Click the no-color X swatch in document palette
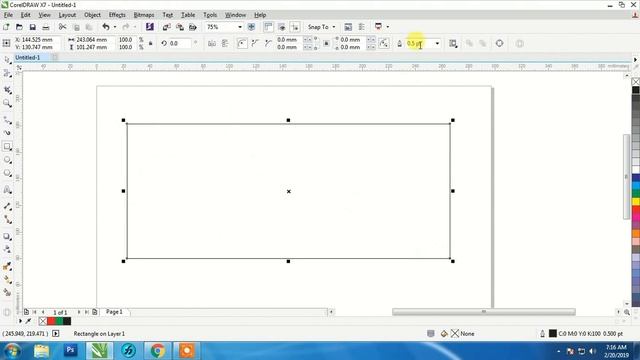This screenshot has width=640, height=360. point(43,321)
